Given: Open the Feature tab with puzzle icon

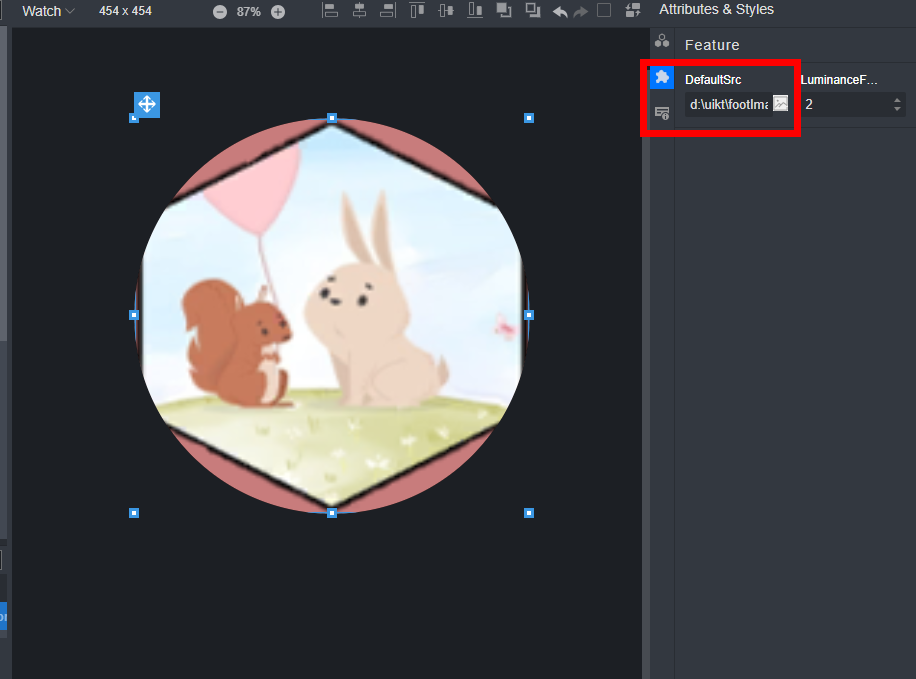Looking at the screenshot, I should point(661,77).
